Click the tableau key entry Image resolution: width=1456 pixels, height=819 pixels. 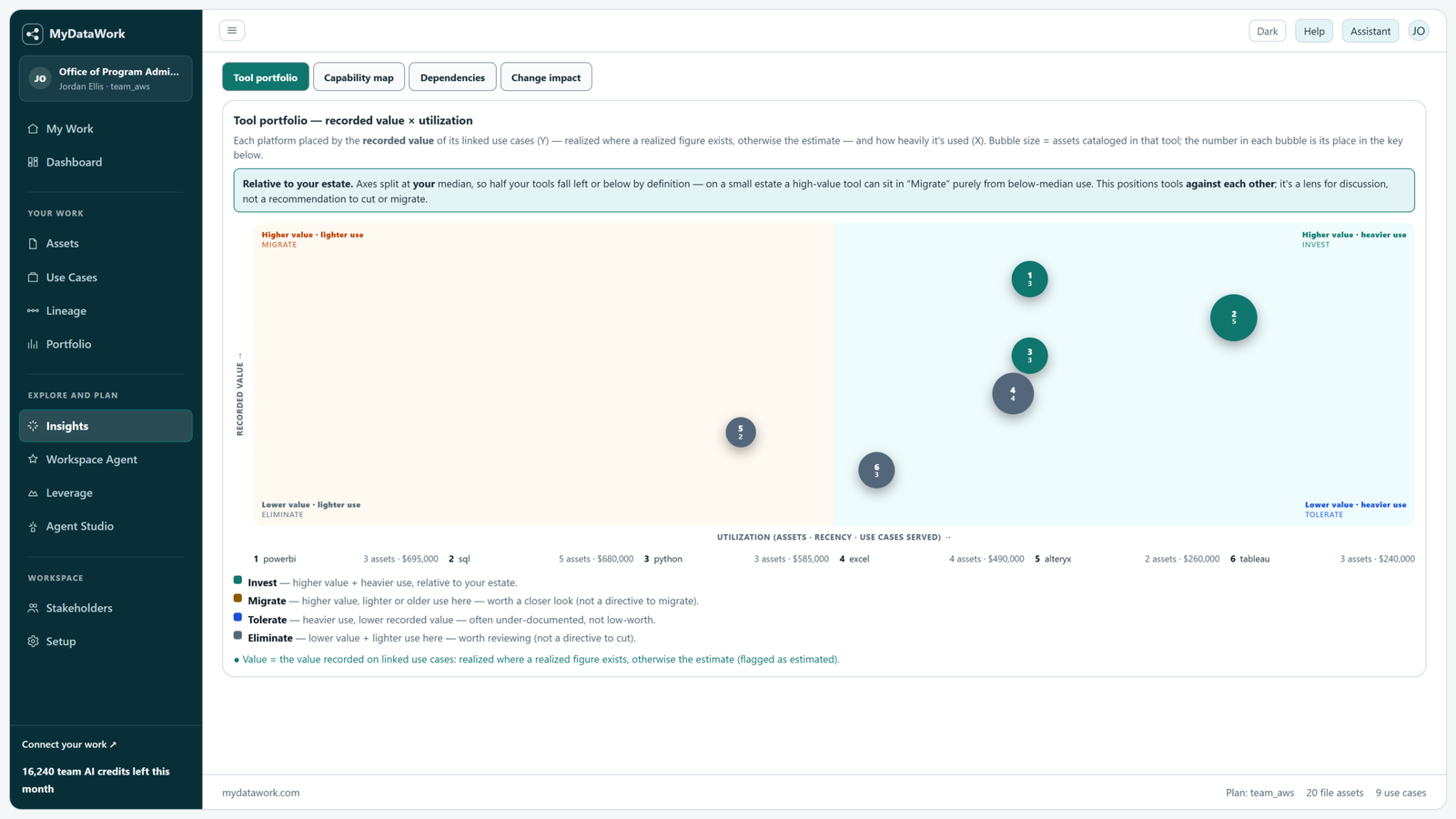click(1322, 559)
